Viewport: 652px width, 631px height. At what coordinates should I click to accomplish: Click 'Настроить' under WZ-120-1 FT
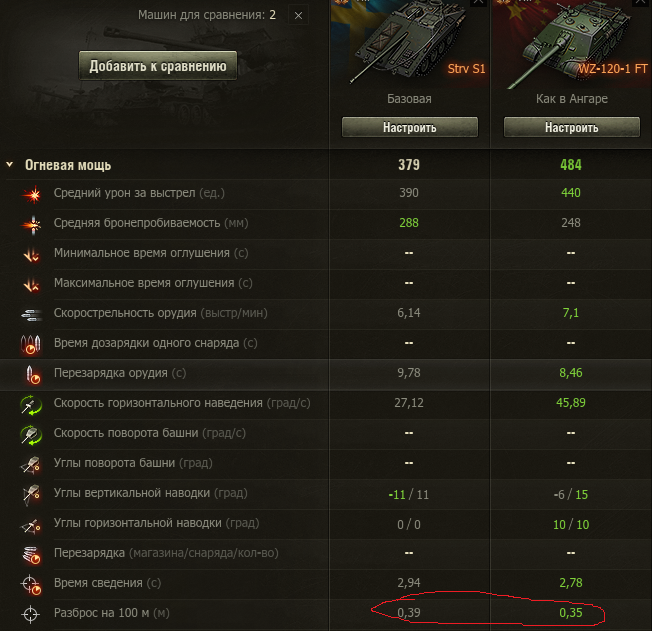571,128
